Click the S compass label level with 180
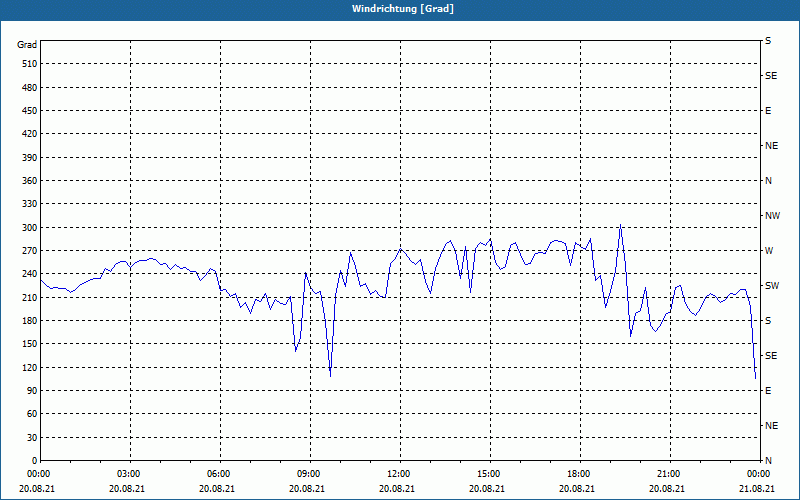This screenshot has width=800, height=500. (768, 321)
